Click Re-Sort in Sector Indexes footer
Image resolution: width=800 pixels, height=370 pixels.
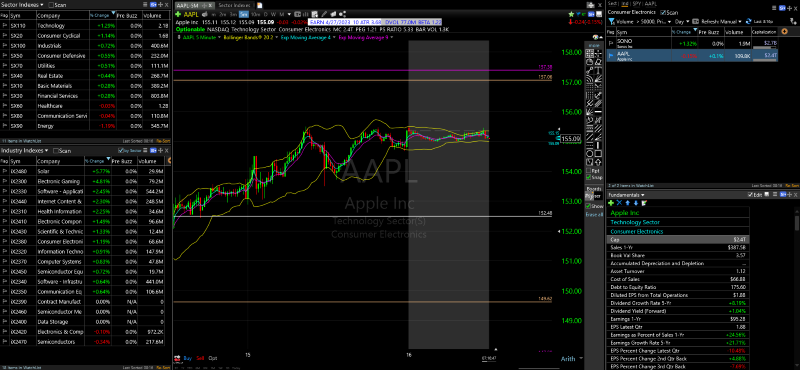click(x=163, y=140)
